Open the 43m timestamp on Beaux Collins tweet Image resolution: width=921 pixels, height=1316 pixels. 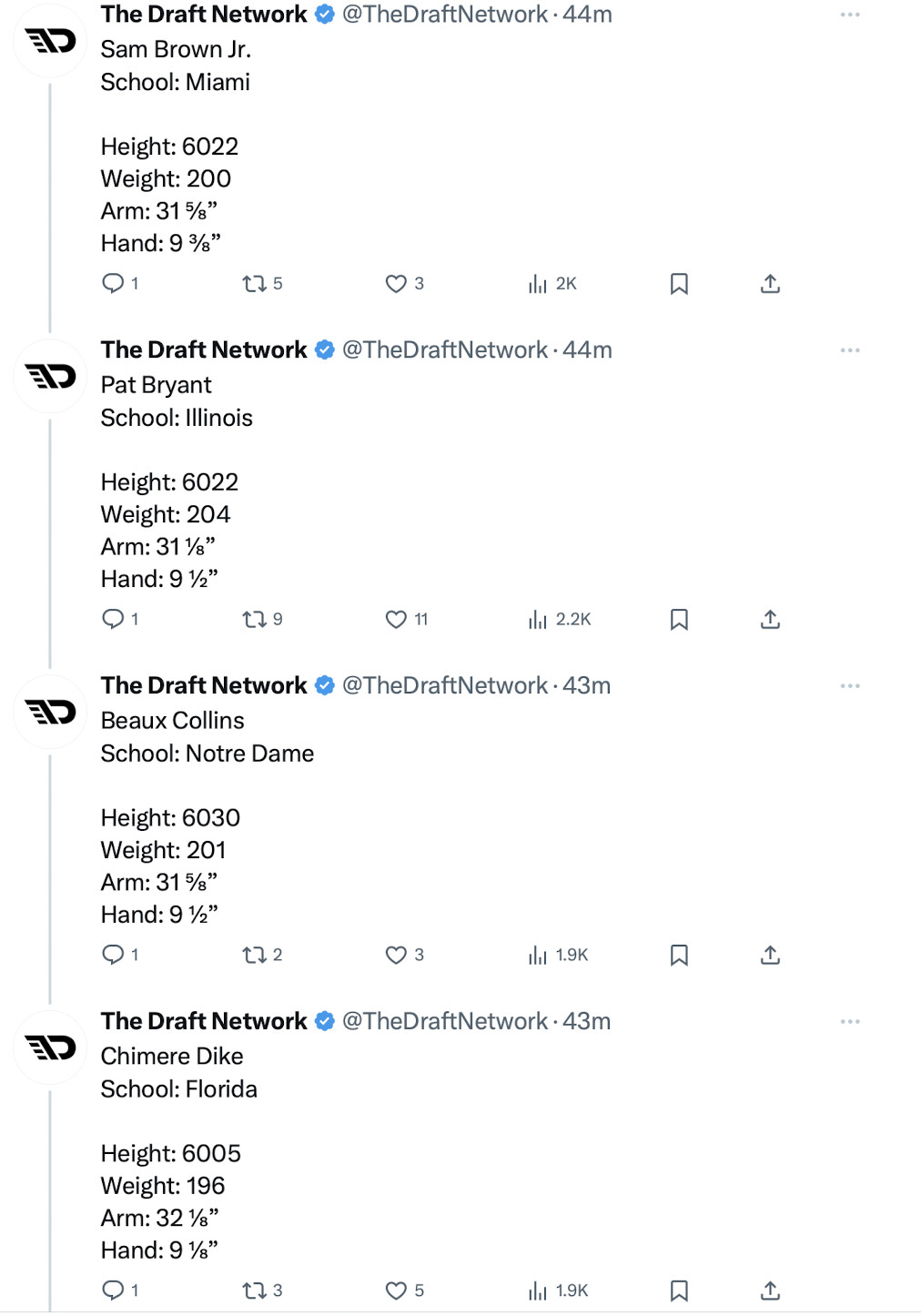[x=586, y=686]
